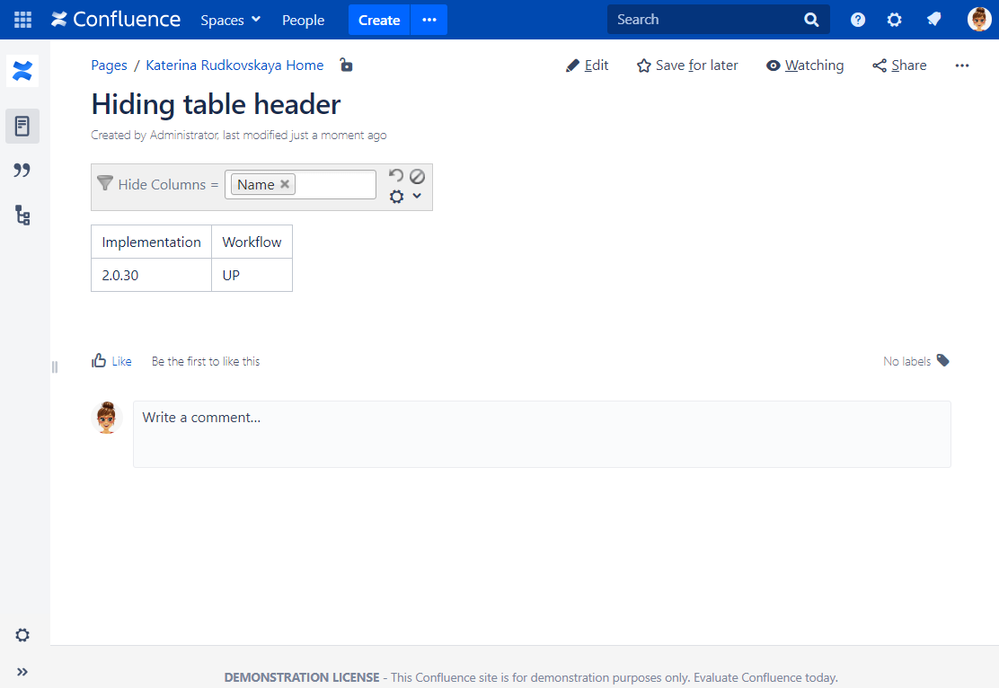Click the clear filters circle-slash icon
Image resolution: width=999 pixels, height=688 pixels.
tap(417, 176)
